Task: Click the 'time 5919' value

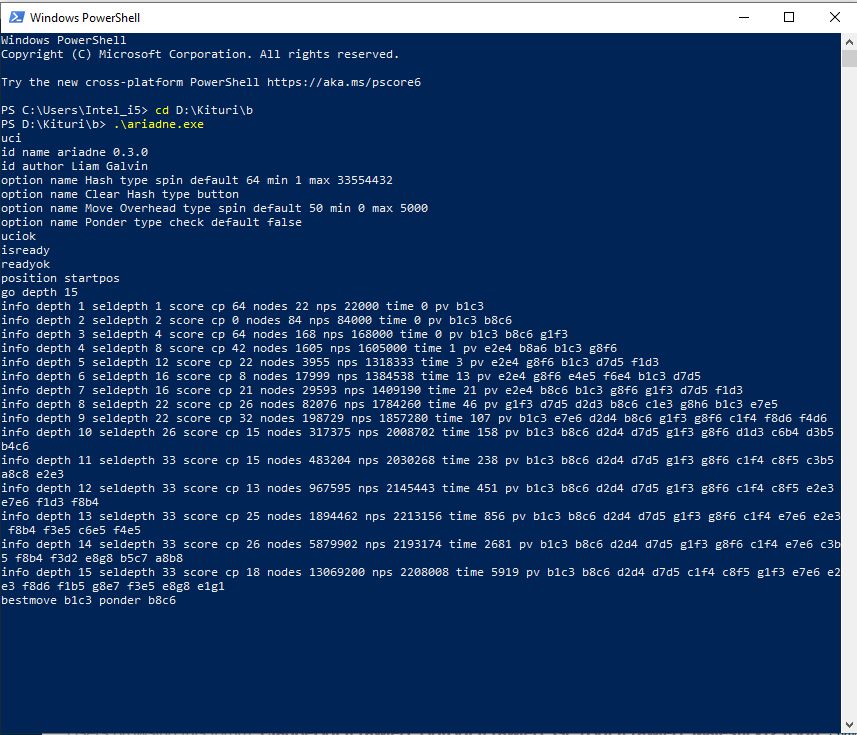Action: [488, 572]
